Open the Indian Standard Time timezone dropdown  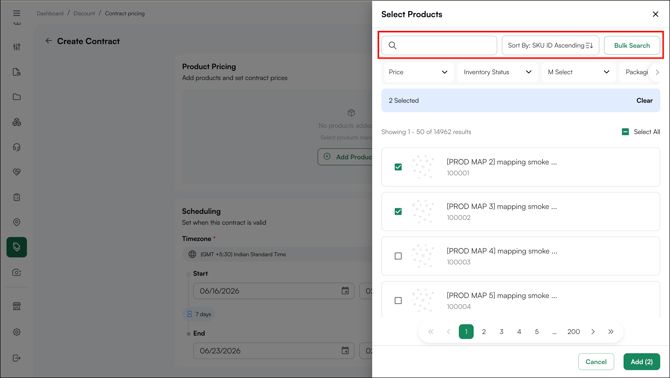pyautogui.click(x=278, y=254)
